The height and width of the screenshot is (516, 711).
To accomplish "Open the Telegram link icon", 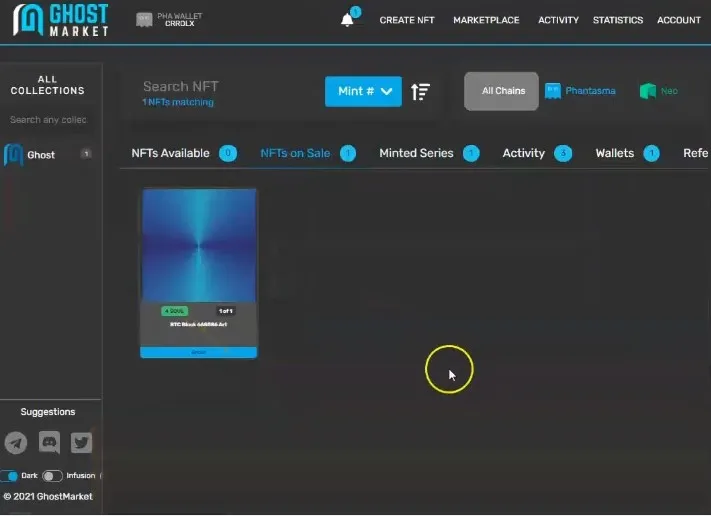I will pyautogui.click(x=16, y=443).
